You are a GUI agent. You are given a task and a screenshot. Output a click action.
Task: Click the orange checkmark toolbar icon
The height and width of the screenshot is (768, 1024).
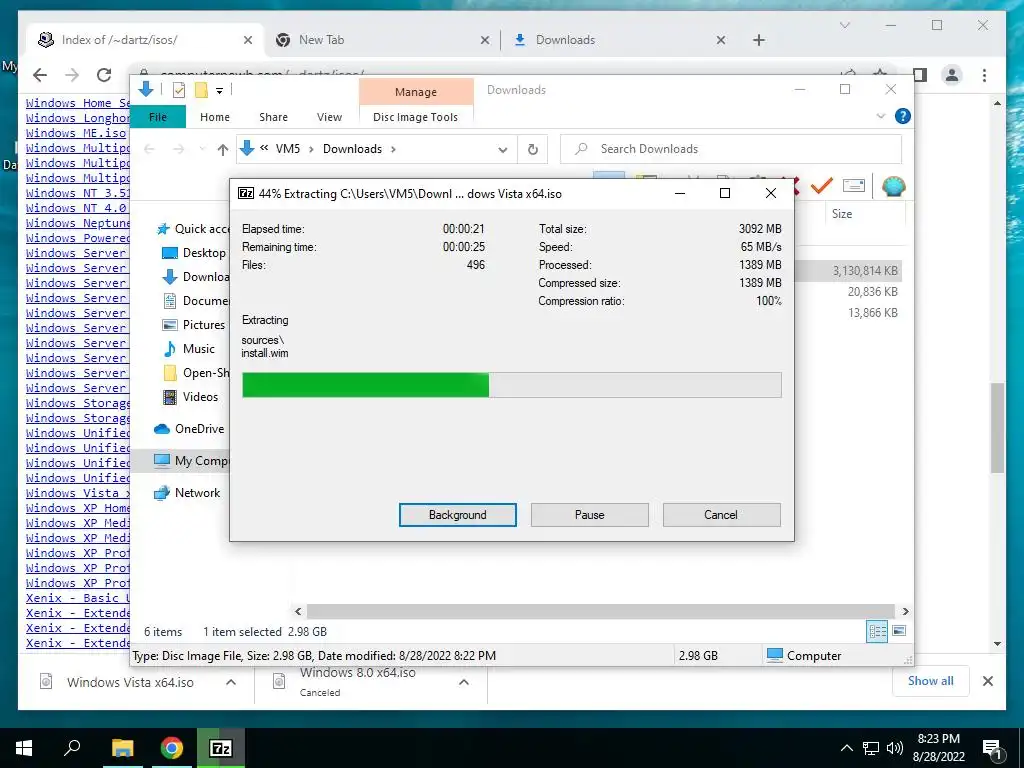pyautogui.click(x=822, y=186)
